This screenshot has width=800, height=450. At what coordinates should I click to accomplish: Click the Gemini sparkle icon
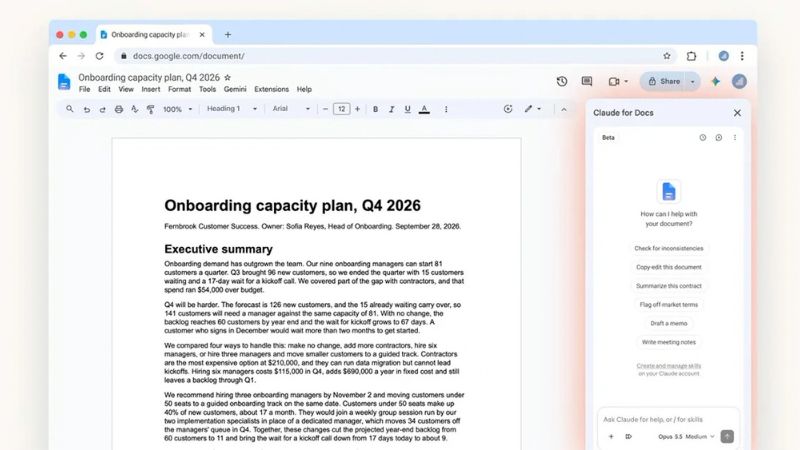tap(716, 81)
